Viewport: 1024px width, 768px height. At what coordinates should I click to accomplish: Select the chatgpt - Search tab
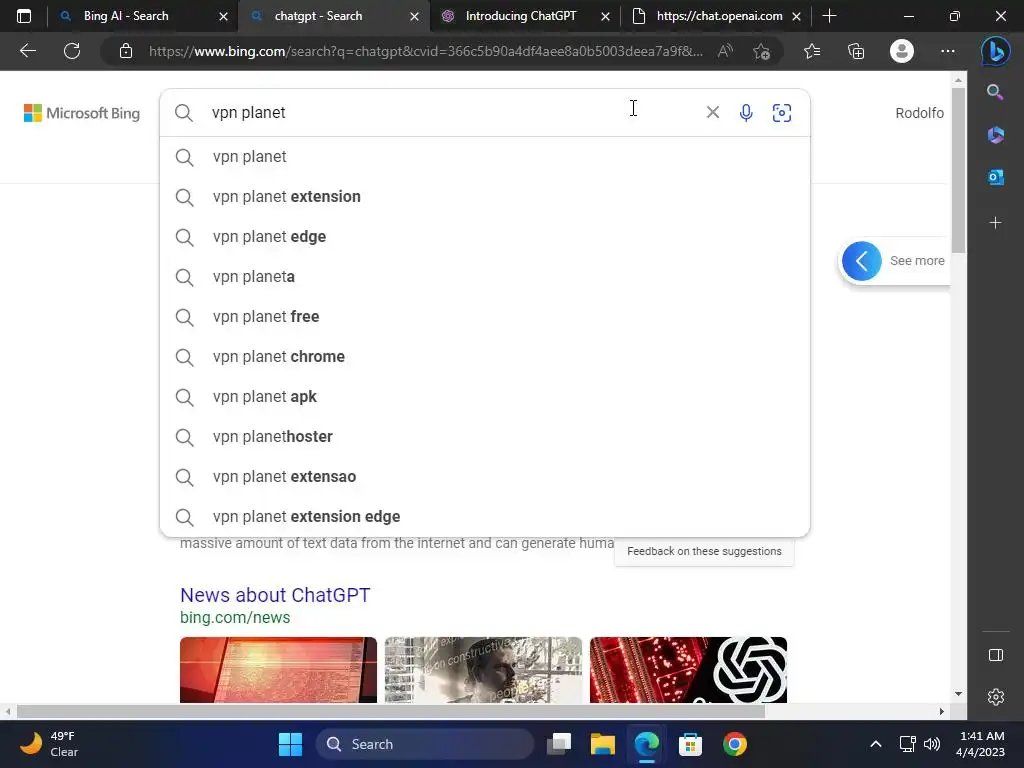tap(318, 16)
